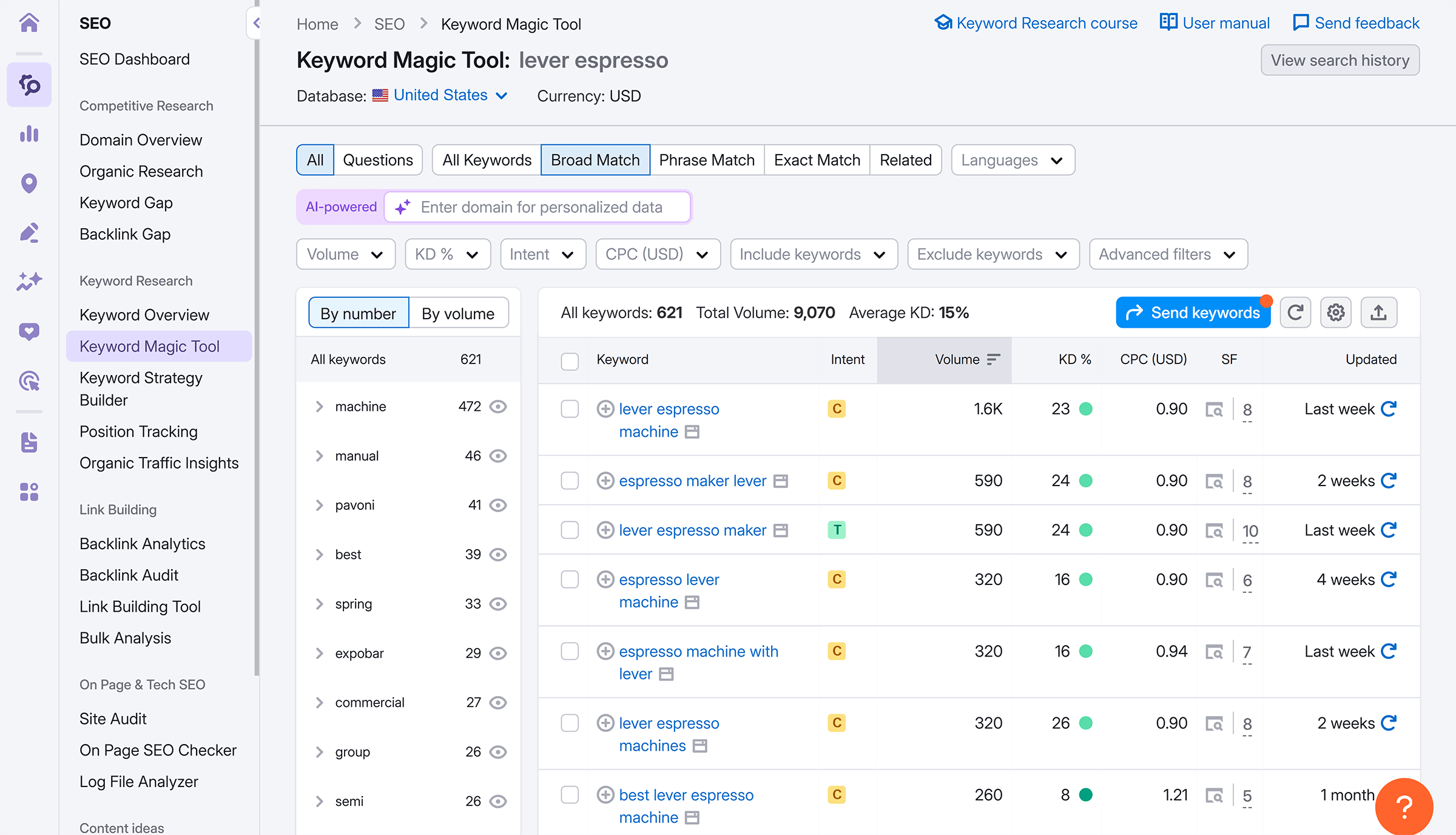Expand the 'manual' keyword group
Screen dimensions: 1456x835
(319, 456)
